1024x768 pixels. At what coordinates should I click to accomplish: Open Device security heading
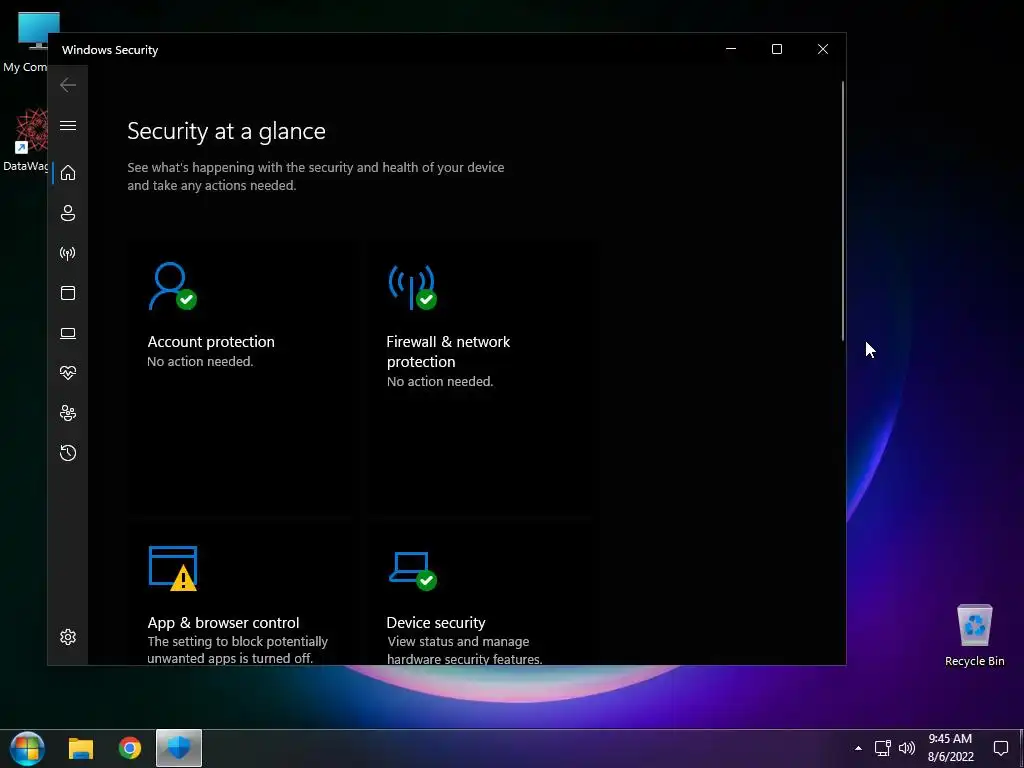(436, 622)
